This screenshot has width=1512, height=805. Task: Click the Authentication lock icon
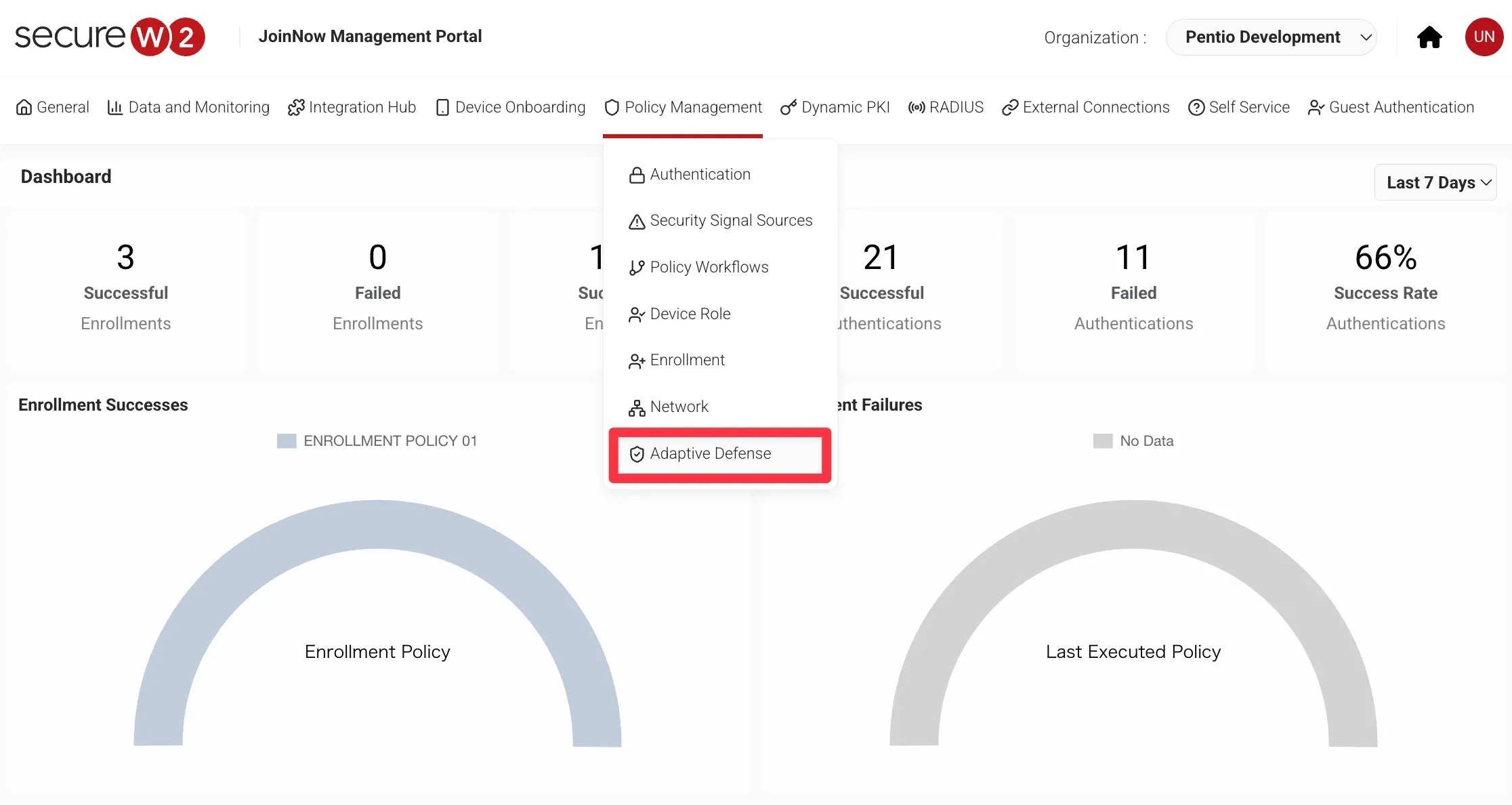[x=637, y=176]
